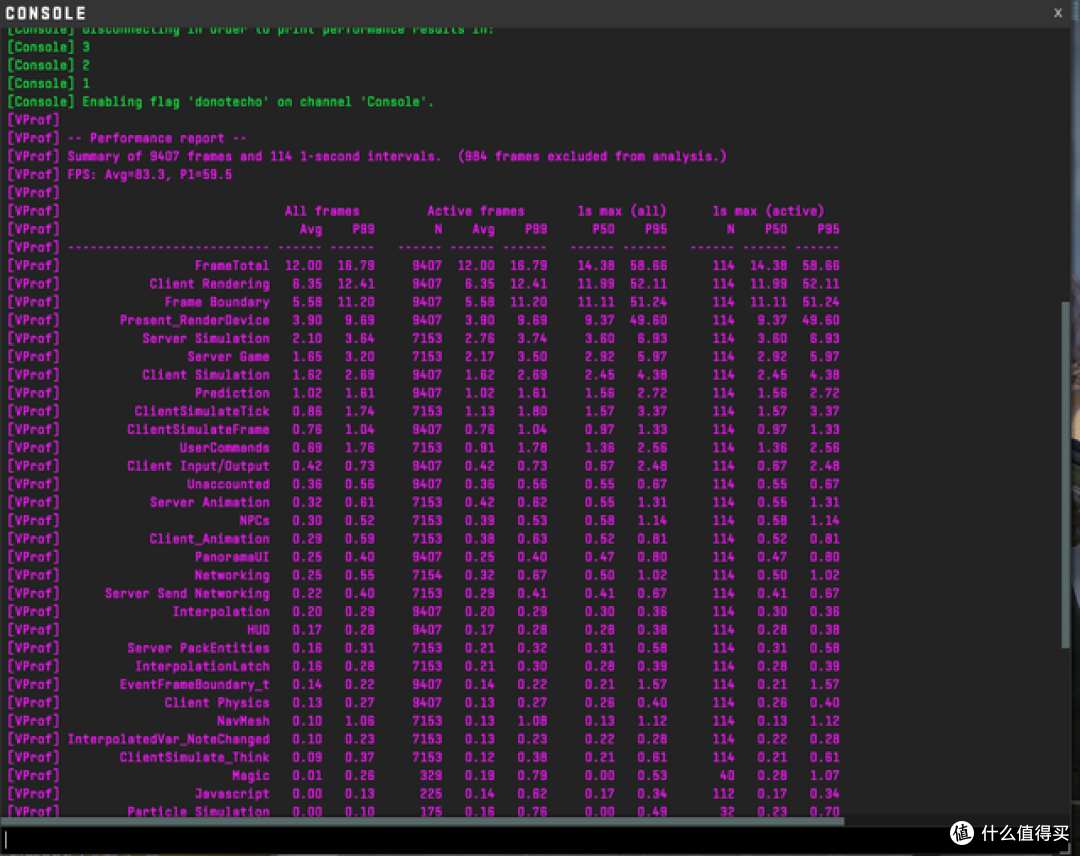This screenshot has width=1080, height=856.
Task: Click the "Present_RenderDevice" row label
Action: [195, 320]
